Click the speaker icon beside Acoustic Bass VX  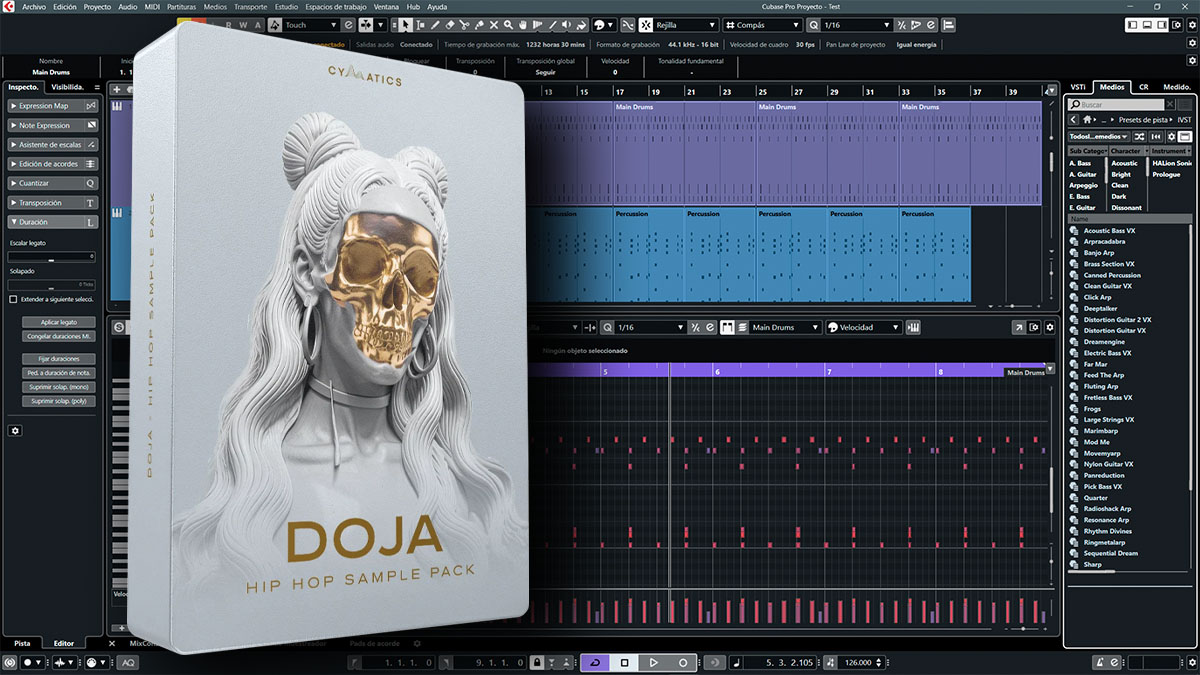(1074, 231)
